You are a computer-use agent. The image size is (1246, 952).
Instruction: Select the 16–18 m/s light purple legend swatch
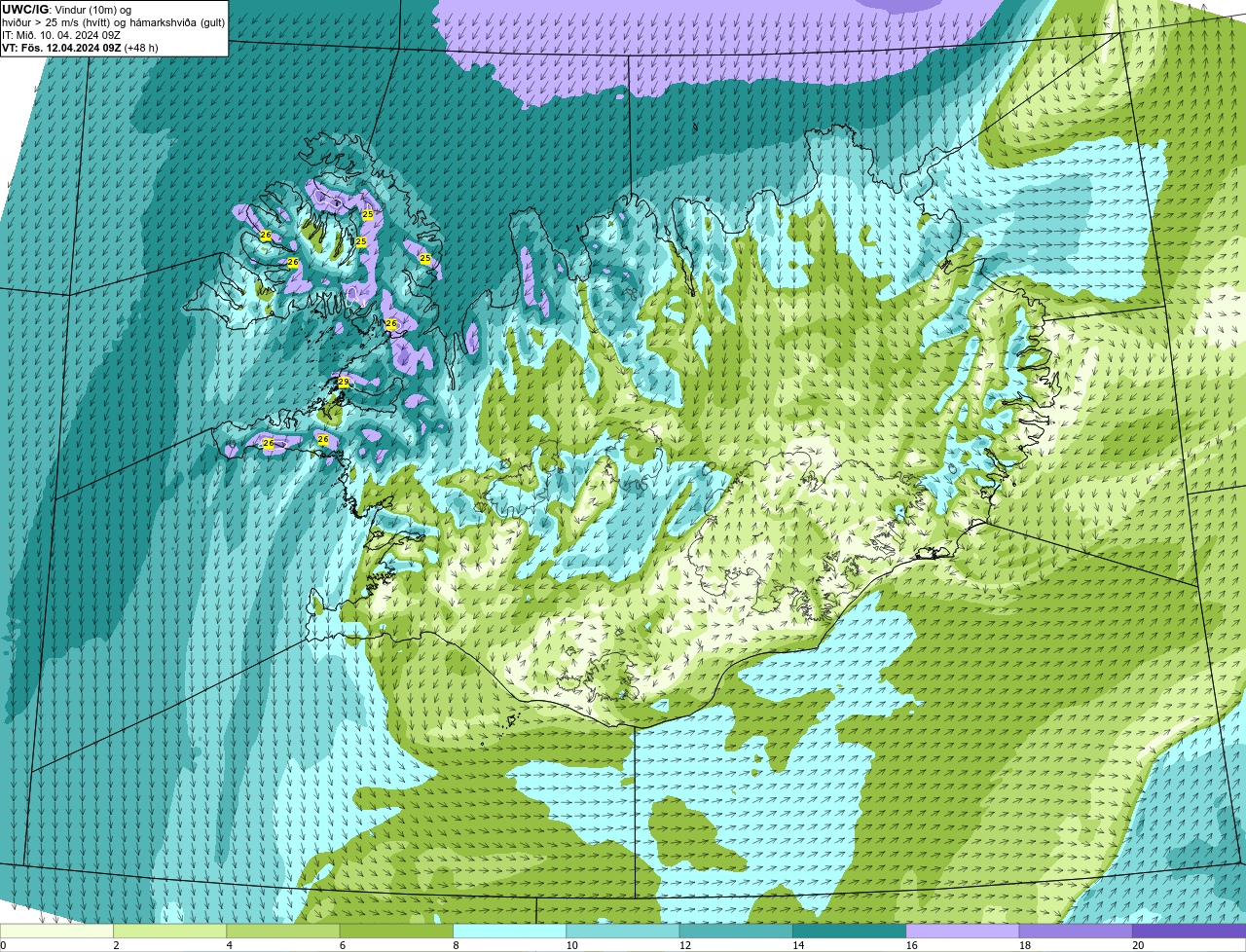[x=962, y=931]
